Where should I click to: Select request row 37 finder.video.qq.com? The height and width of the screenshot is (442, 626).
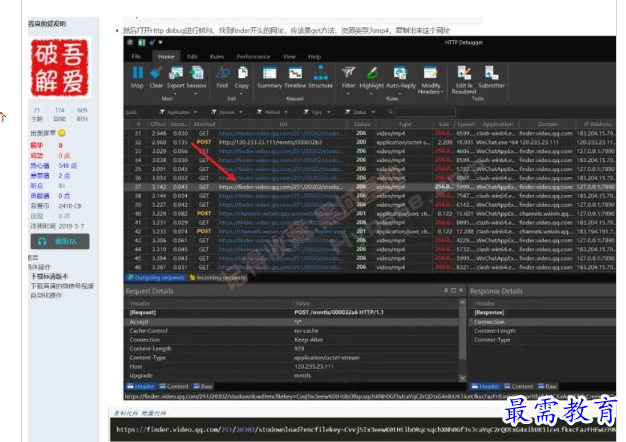(370, 187)
